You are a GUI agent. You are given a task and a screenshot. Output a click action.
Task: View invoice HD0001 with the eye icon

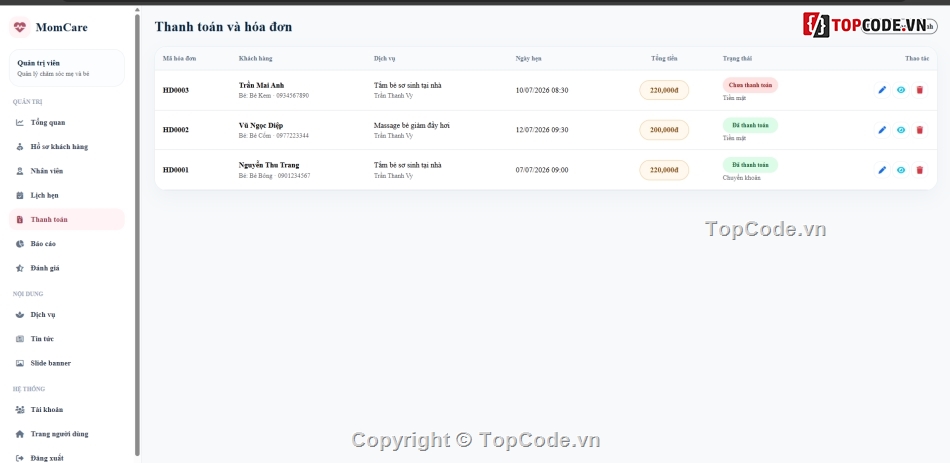pyautogui.click(x=900, y=170)
